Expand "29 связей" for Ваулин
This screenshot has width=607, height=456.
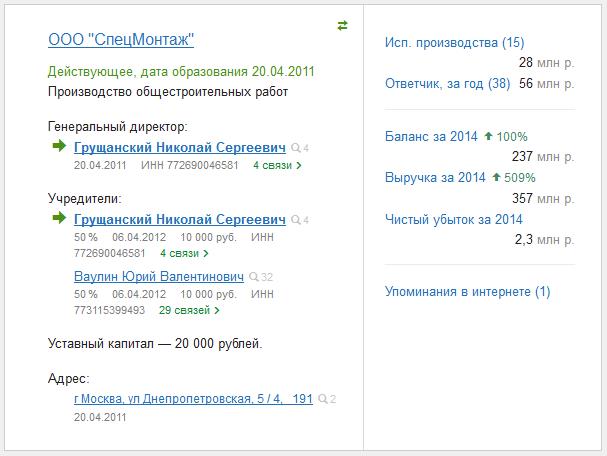[189, 310]
